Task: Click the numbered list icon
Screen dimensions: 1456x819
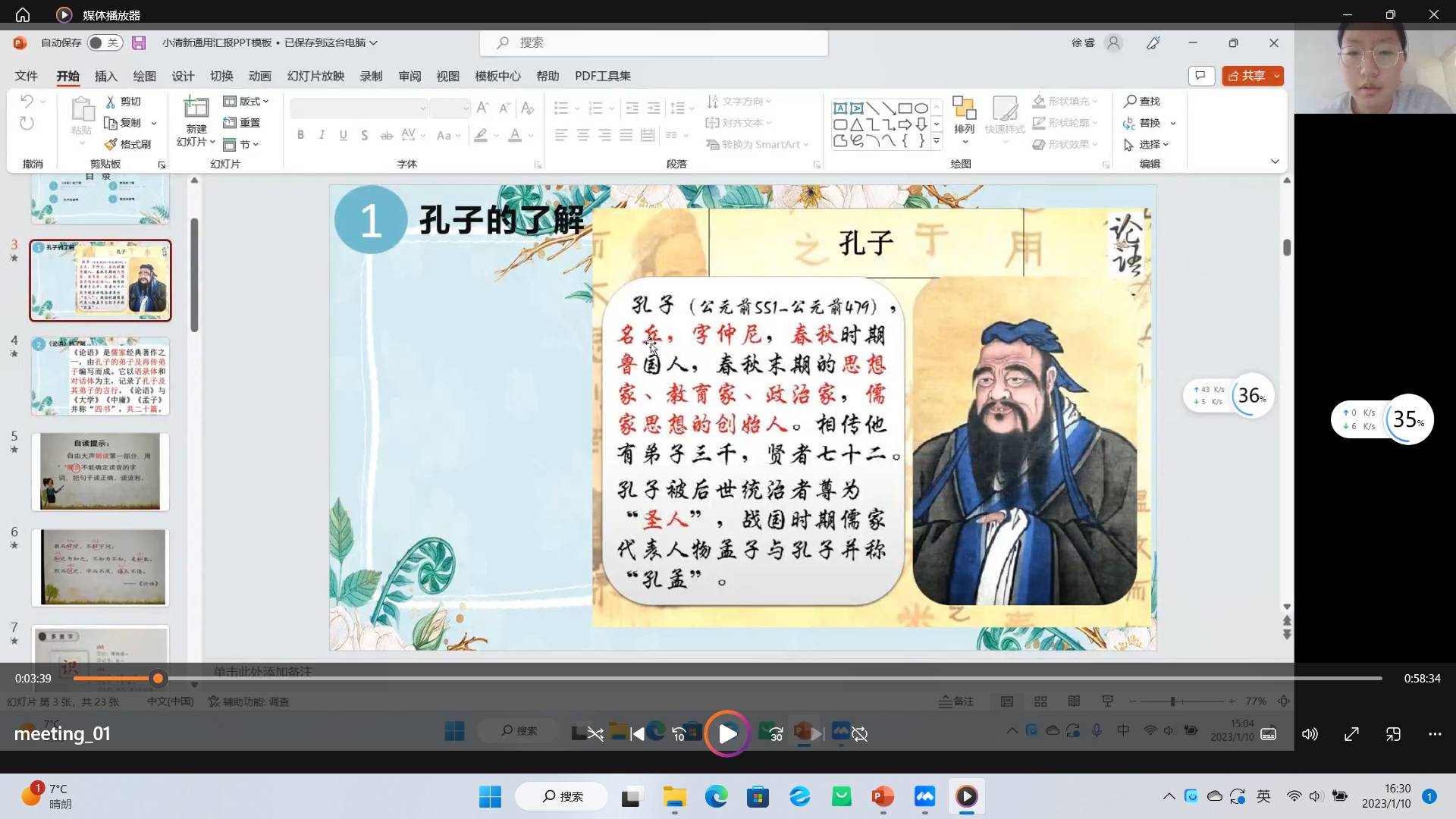Action: 596,108
